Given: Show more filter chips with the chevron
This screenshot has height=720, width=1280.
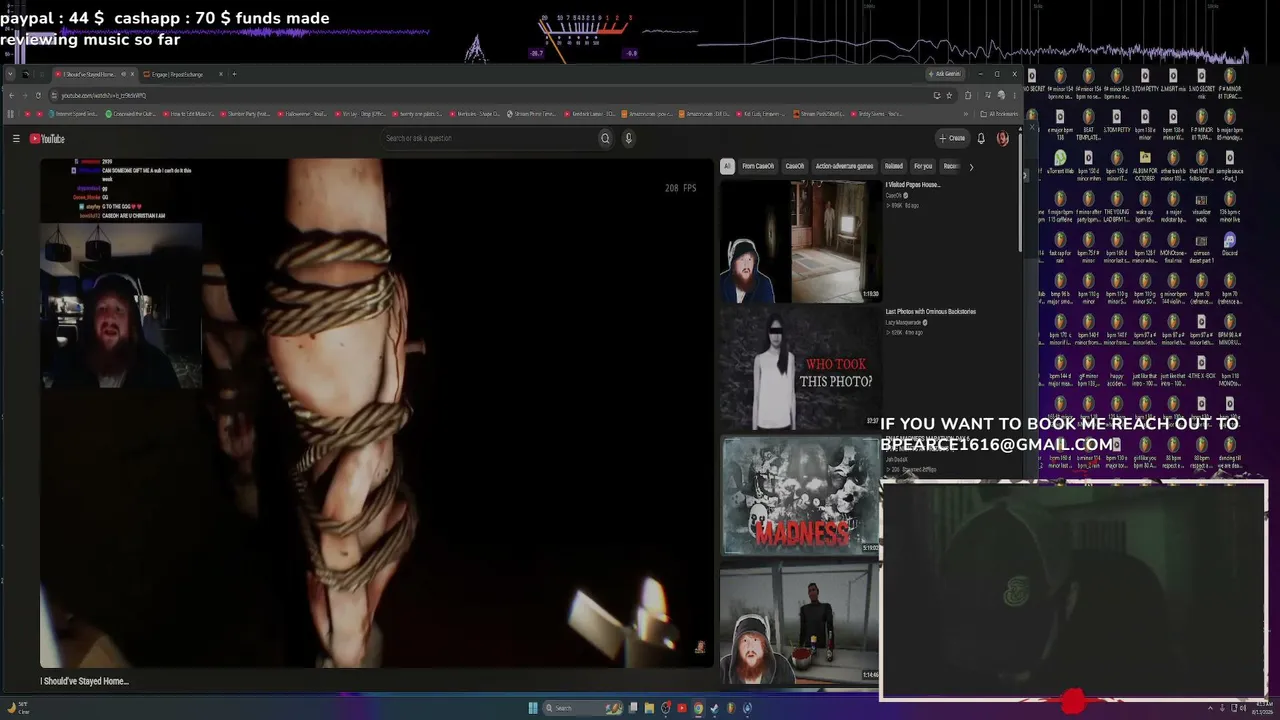Looking at the screenshot, I should pos(970,167).
